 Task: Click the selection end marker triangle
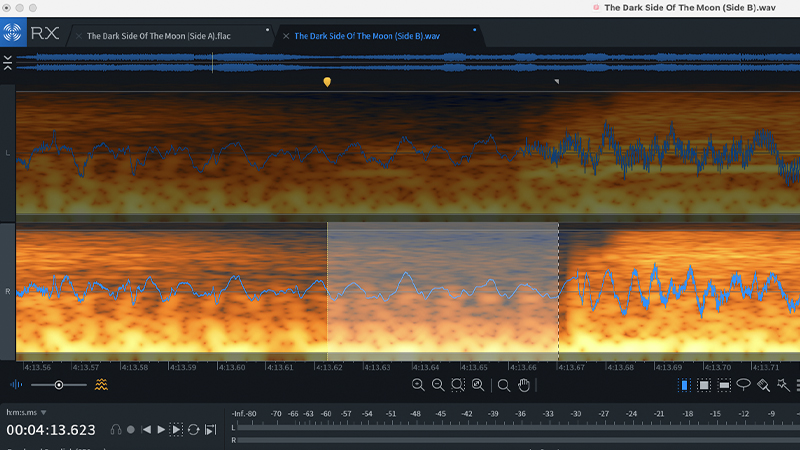click(x=557, y=81)
